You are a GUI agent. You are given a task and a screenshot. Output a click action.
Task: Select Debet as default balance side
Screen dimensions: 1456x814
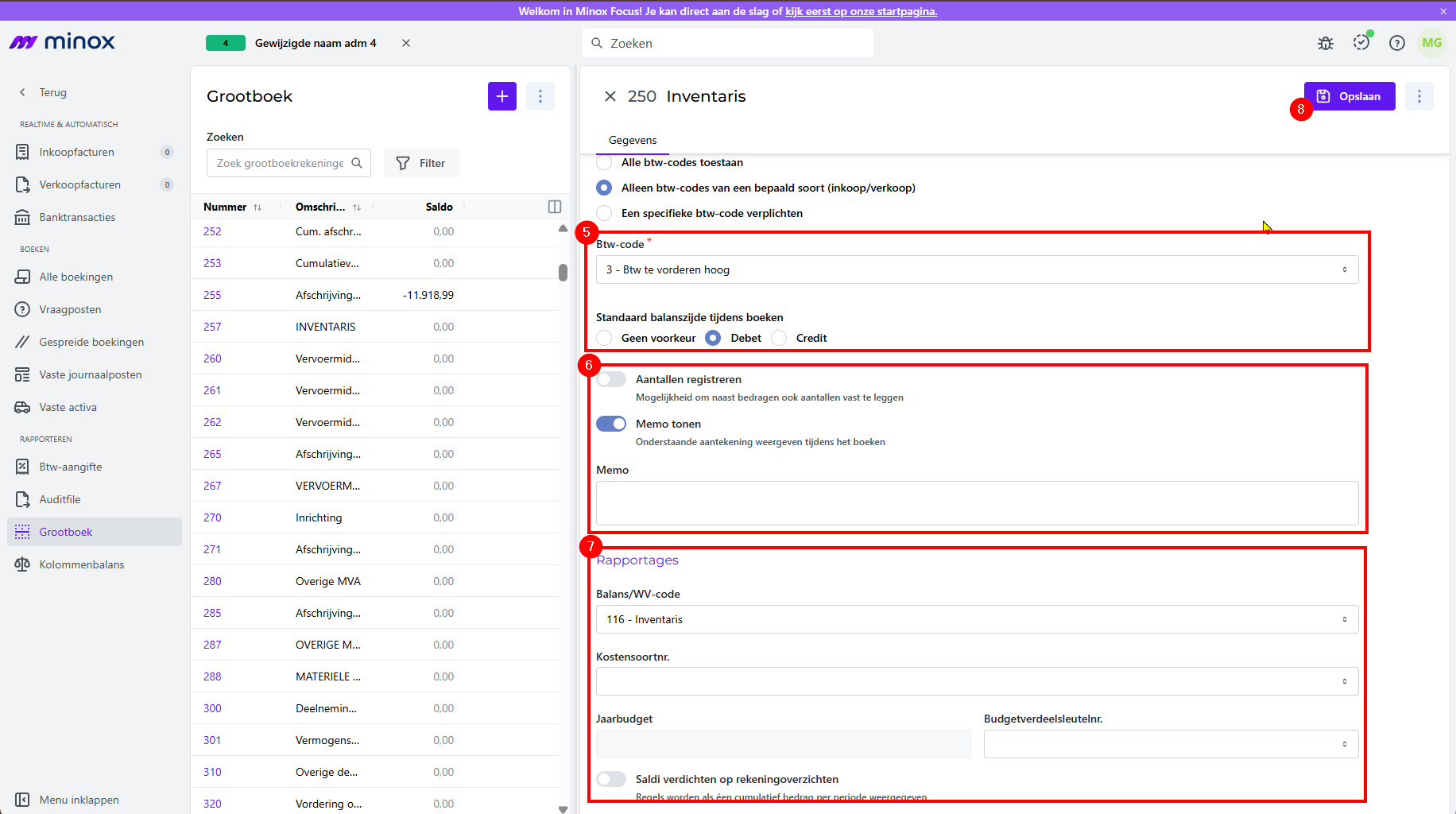click(x=713, y=338)
